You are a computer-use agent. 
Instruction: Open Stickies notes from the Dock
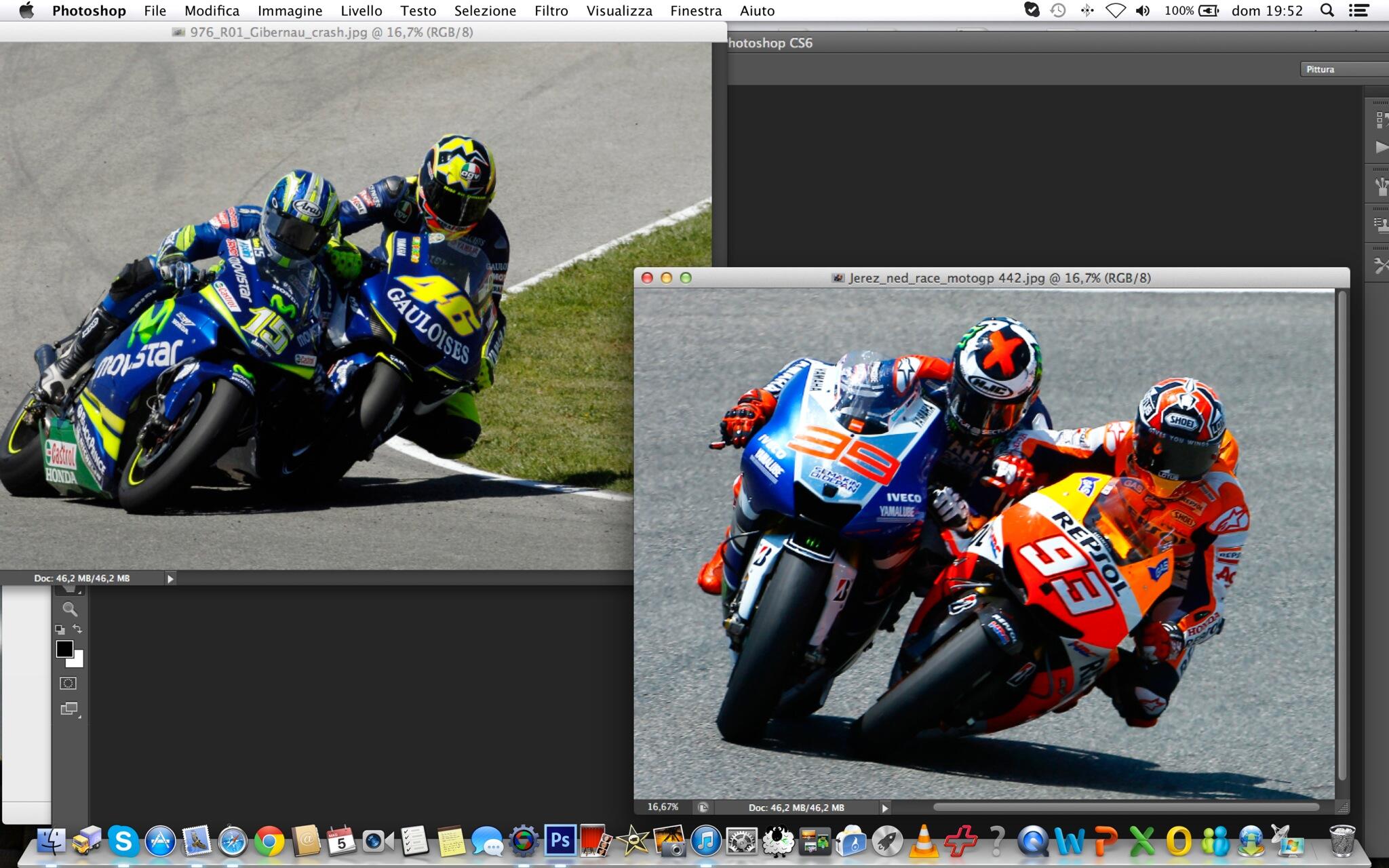(450, 841)
